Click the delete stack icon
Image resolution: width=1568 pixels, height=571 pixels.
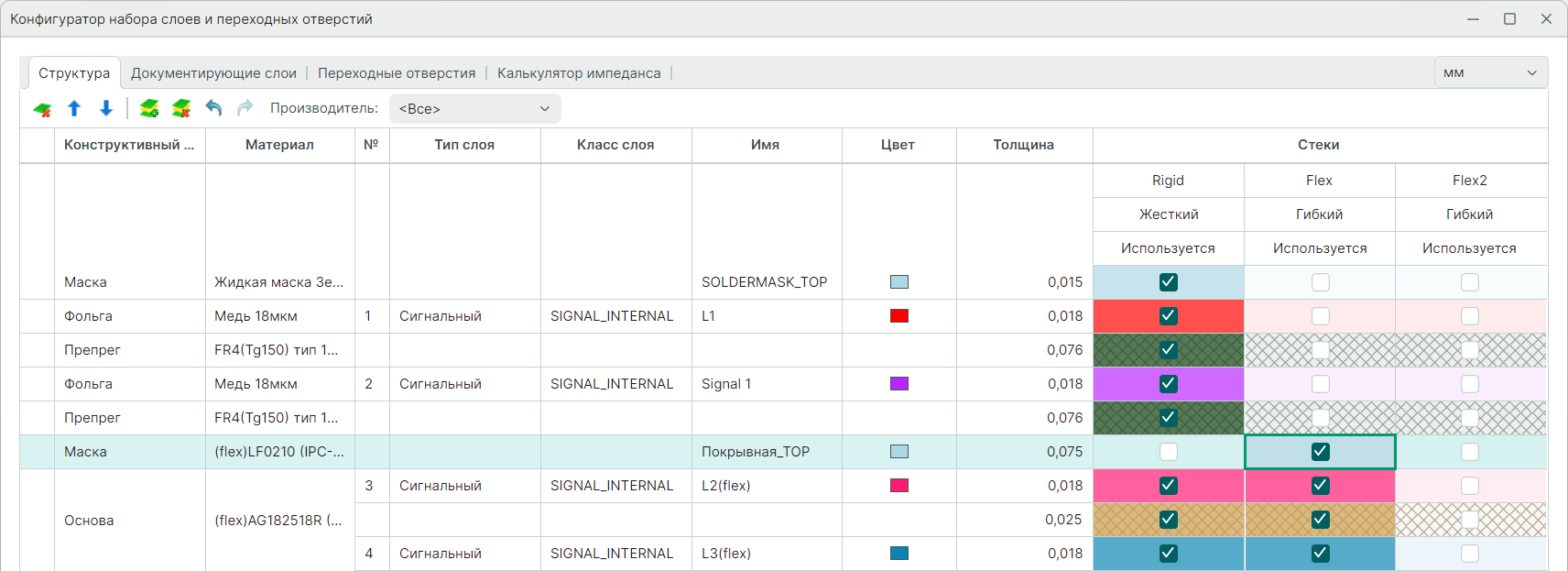tap(181, 109)
